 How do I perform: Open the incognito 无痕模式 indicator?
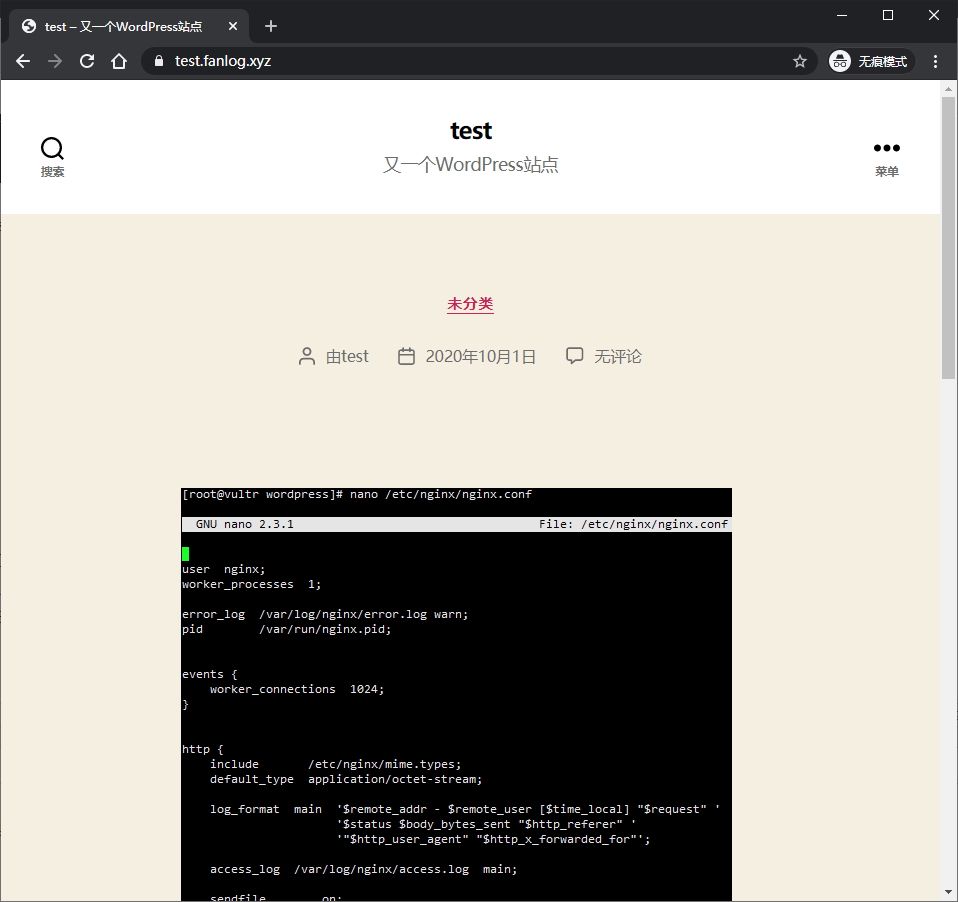click(871, 61)
